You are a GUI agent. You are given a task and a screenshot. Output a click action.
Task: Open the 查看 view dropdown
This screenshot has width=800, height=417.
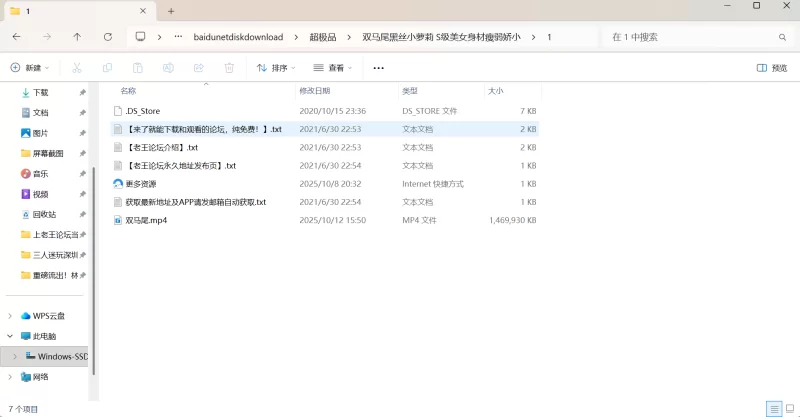pos(333,68)
